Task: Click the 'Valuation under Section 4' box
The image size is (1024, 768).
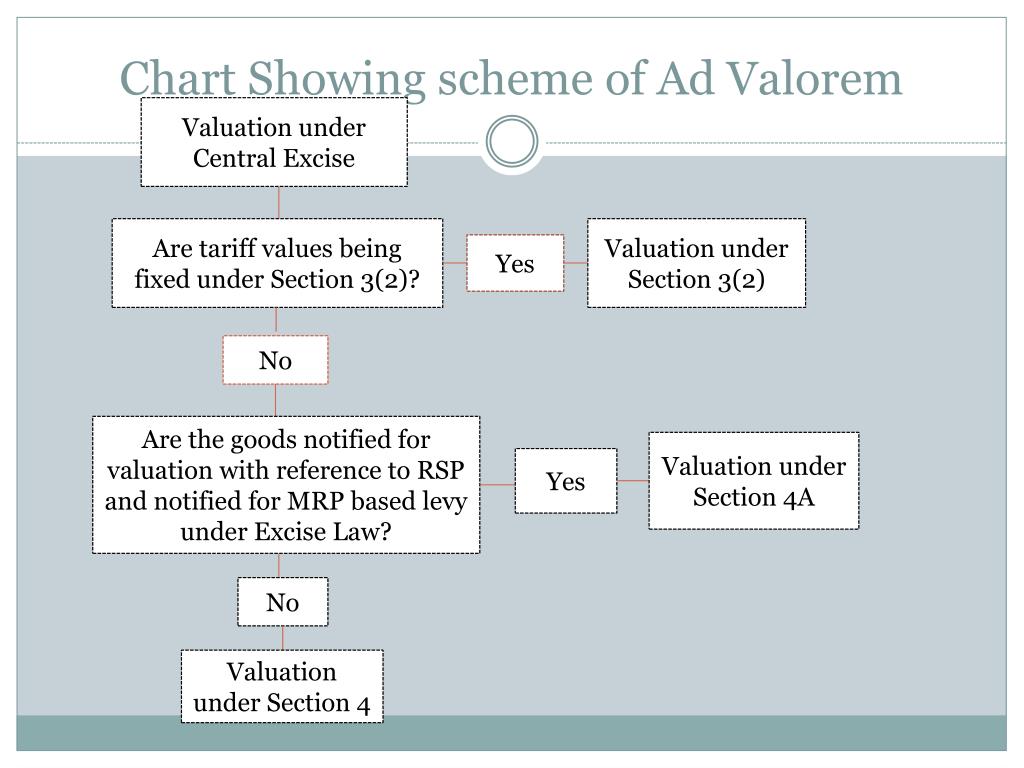Action: coord(282,686)
